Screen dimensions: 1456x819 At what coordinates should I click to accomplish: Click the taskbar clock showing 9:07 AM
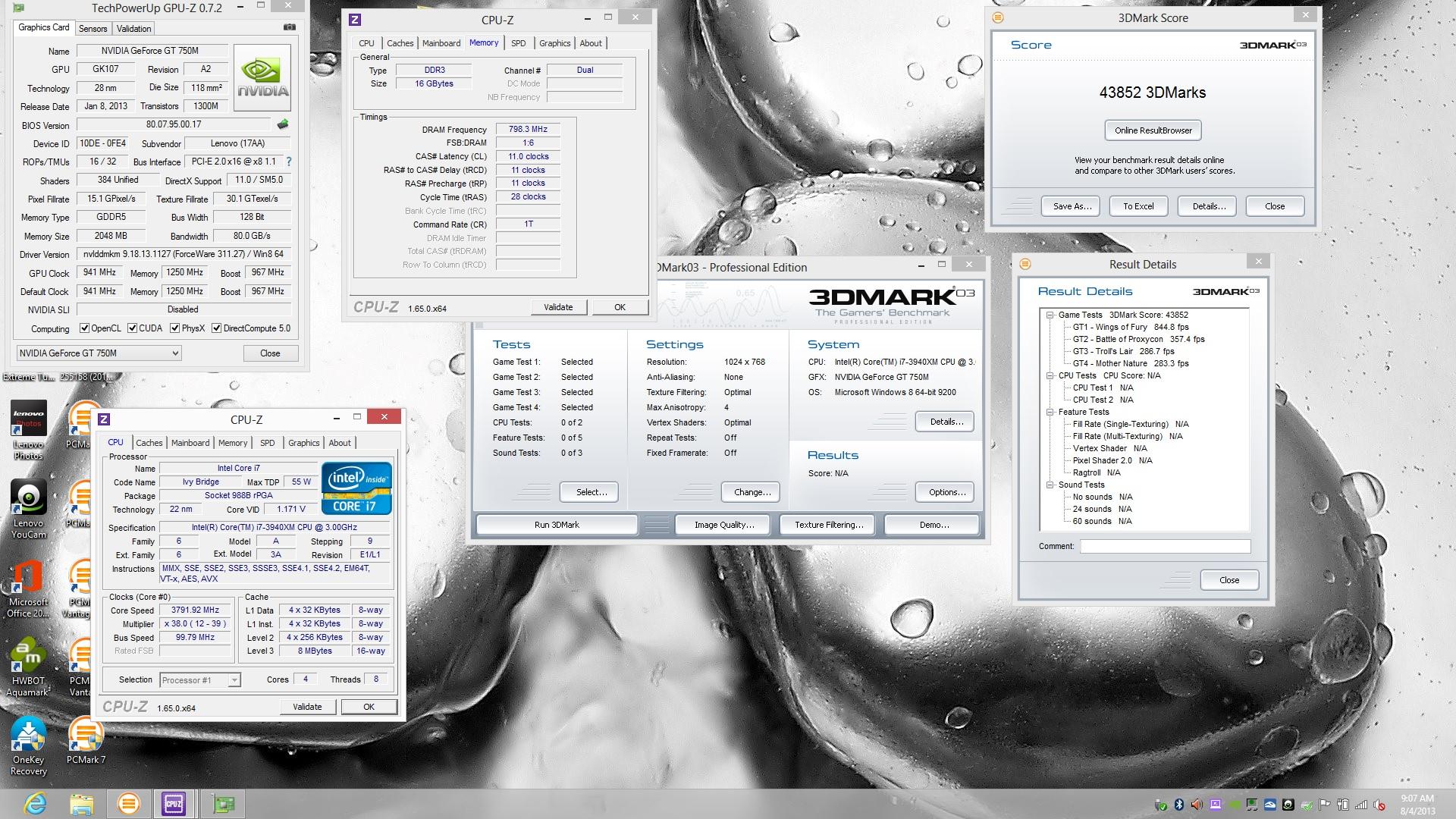(1417, 805)
